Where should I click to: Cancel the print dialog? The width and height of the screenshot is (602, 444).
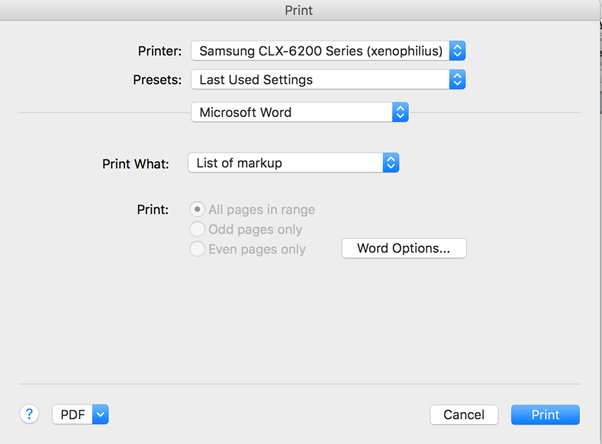pos(464,414)
